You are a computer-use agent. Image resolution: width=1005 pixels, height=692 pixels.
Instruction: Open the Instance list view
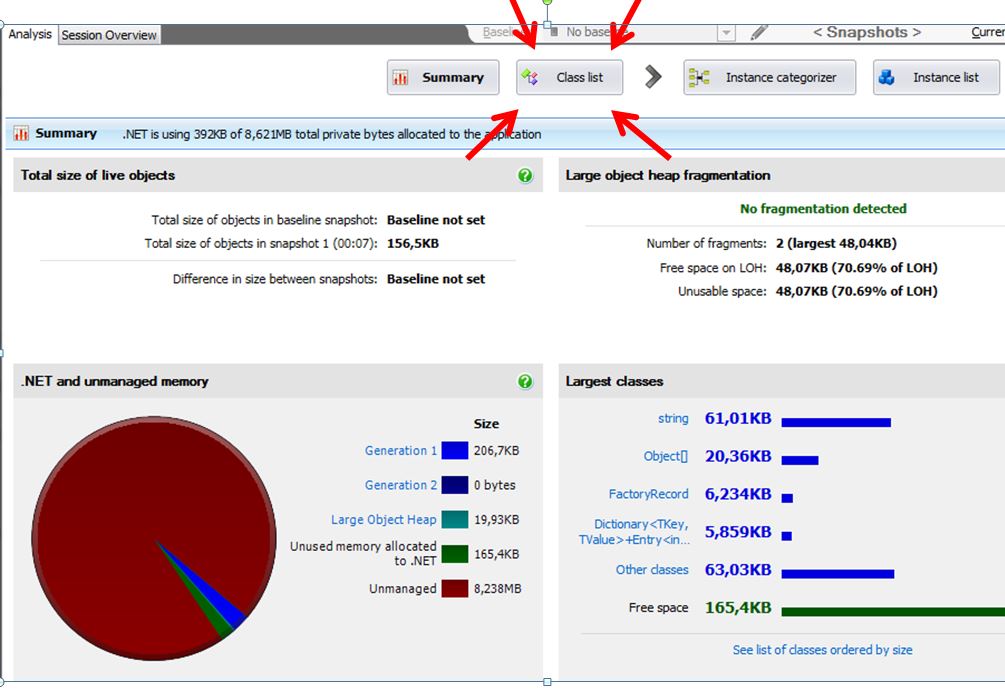point(936,78)
